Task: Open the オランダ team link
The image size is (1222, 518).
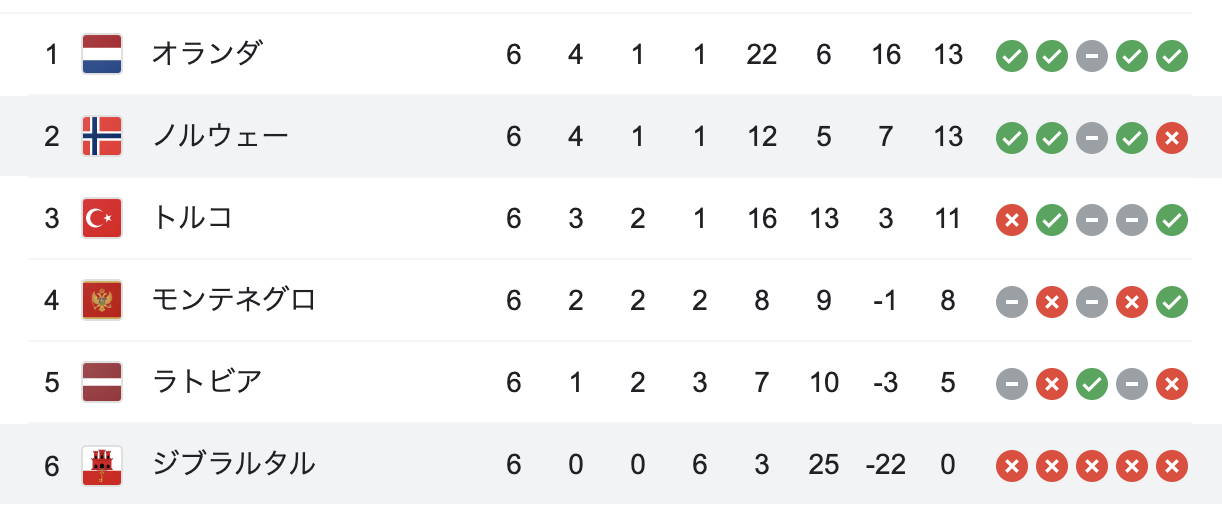Action: click(x=206, y=54)
